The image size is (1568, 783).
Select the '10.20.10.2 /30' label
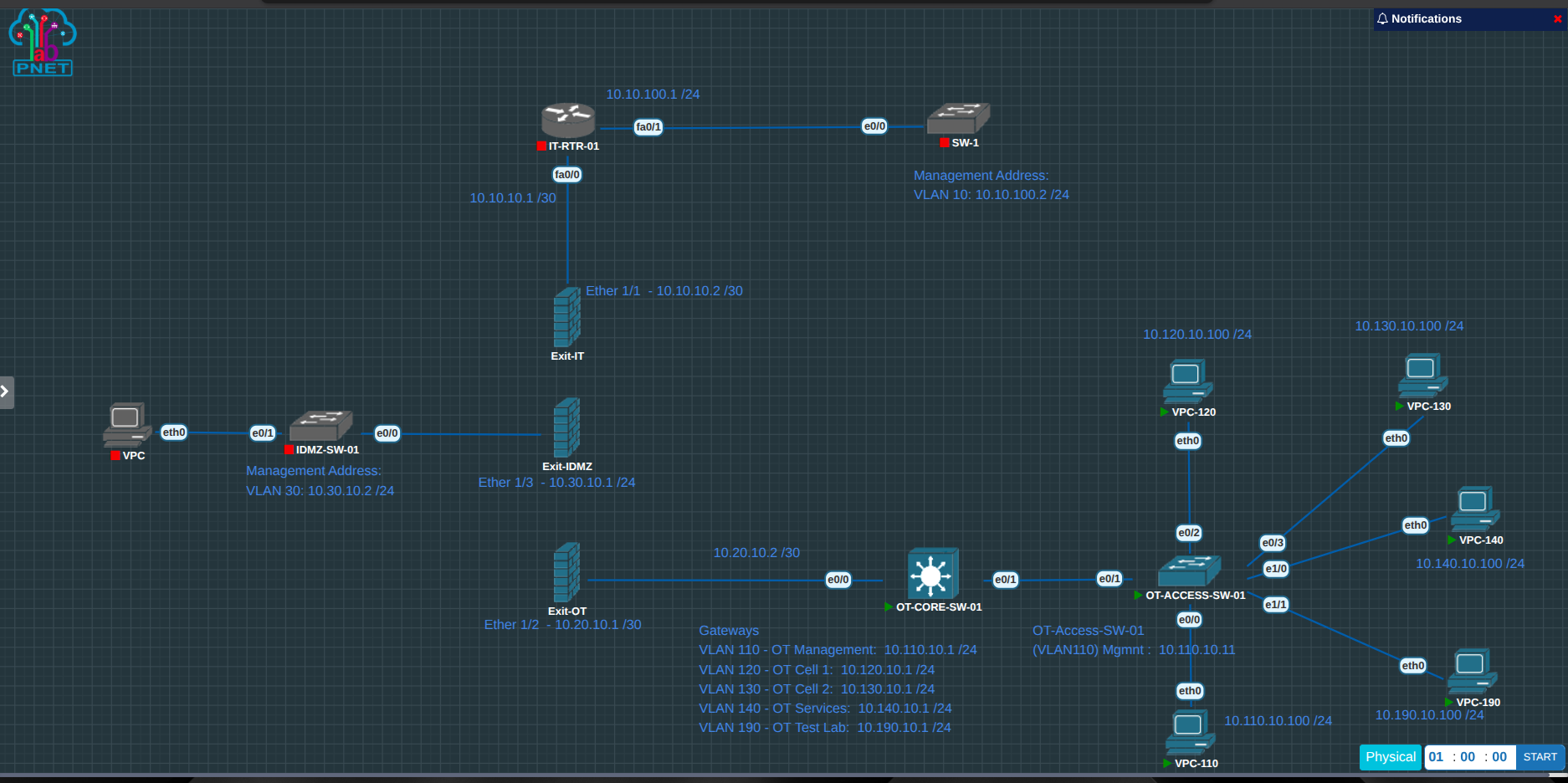coord(756,553)
